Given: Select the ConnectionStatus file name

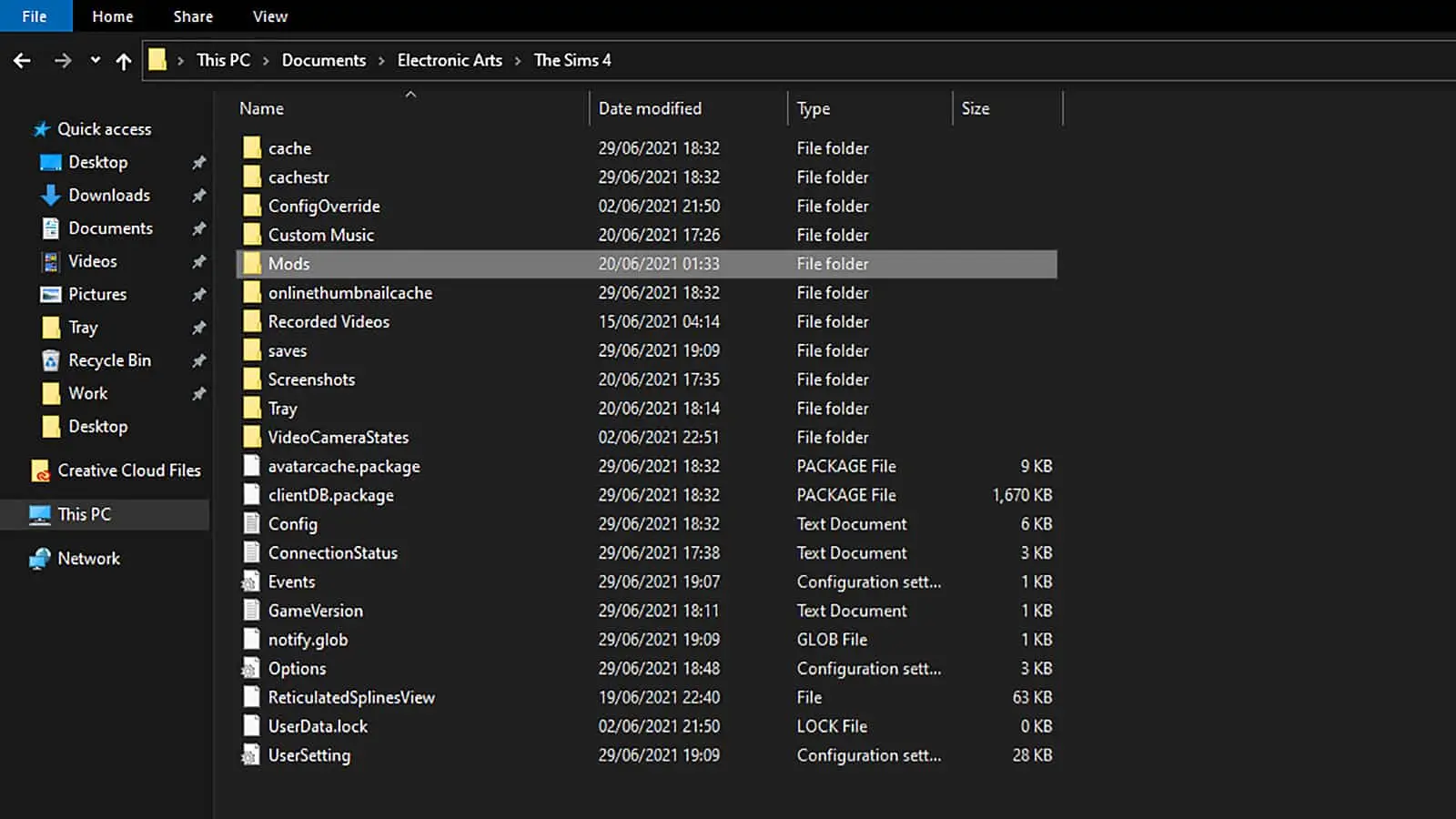Looking at the screenshot, I should point(332,553).
